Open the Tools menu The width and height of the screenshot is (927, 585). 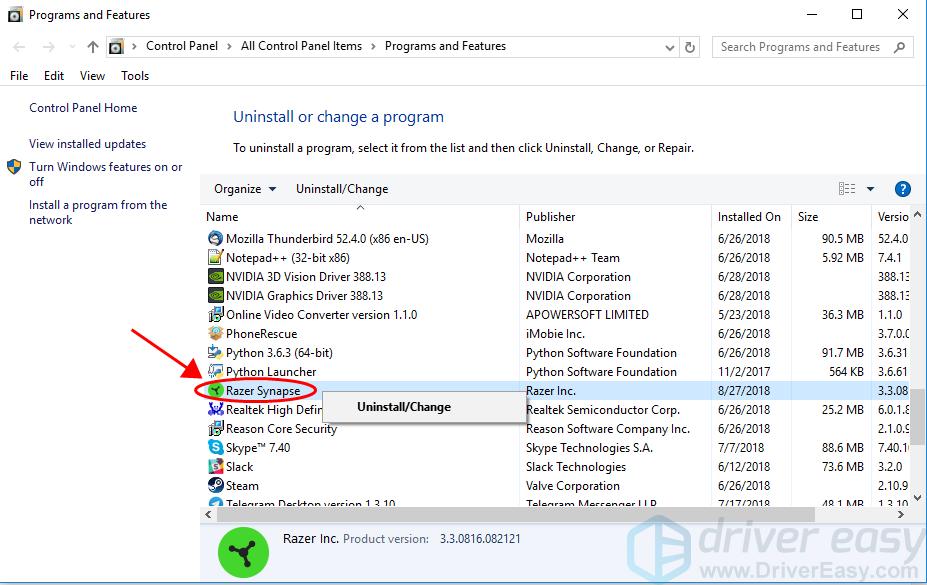[x=134, y=75]
